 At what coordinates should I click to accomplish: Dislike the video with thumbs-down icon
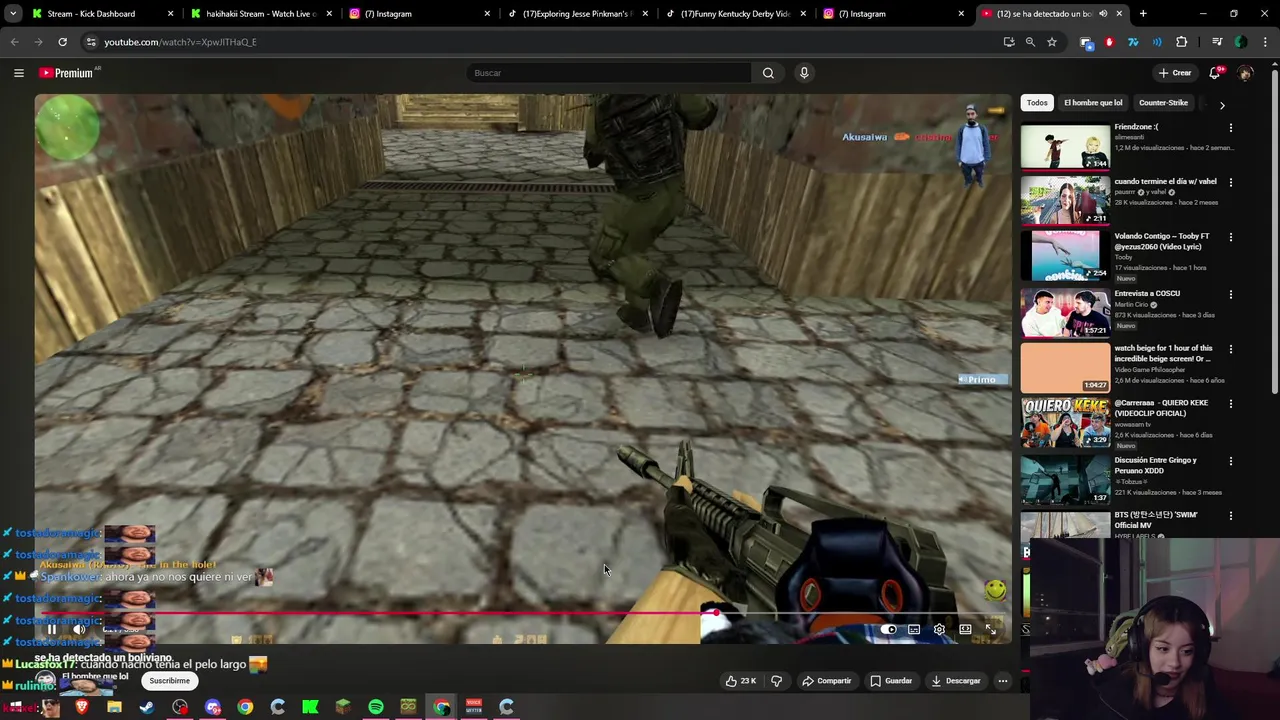click(776, 681)
